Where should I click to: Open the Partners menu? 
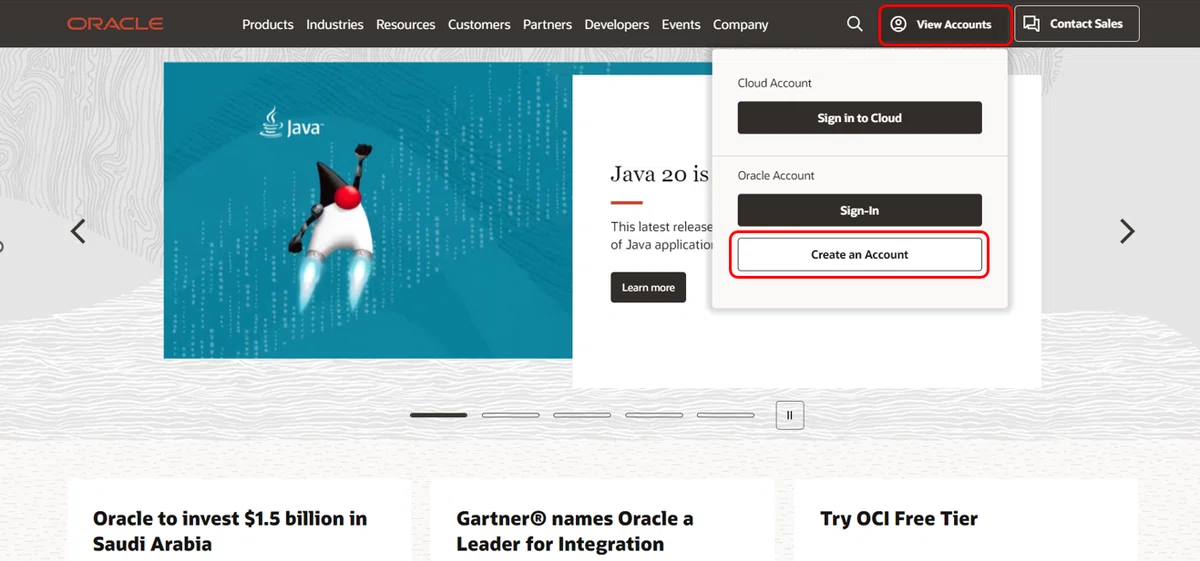click(548, 24)
